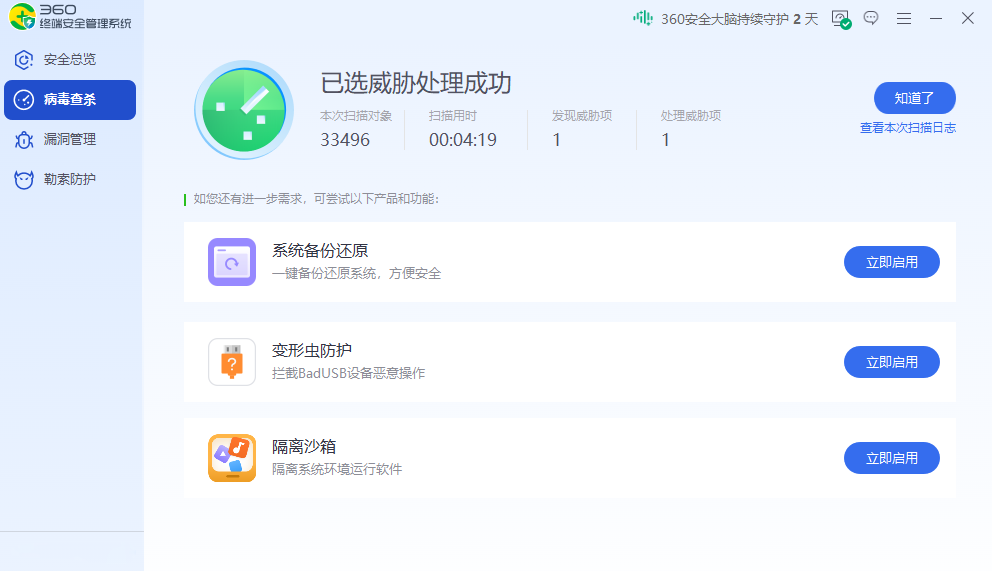
Task: Enable 系统备份还原 with 立即启用
Action: [x=891, y=262]
